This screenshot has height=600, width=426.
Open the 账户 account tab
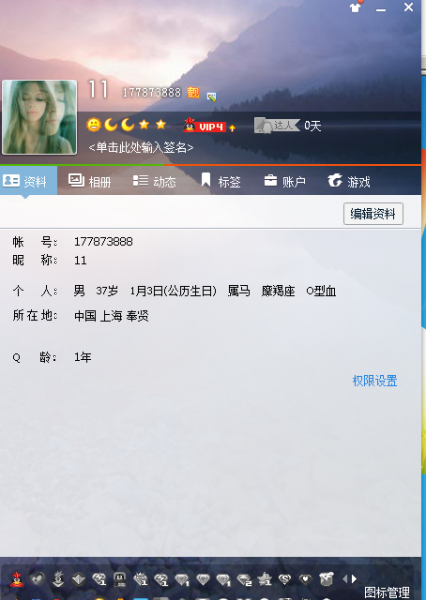[285, 181]
